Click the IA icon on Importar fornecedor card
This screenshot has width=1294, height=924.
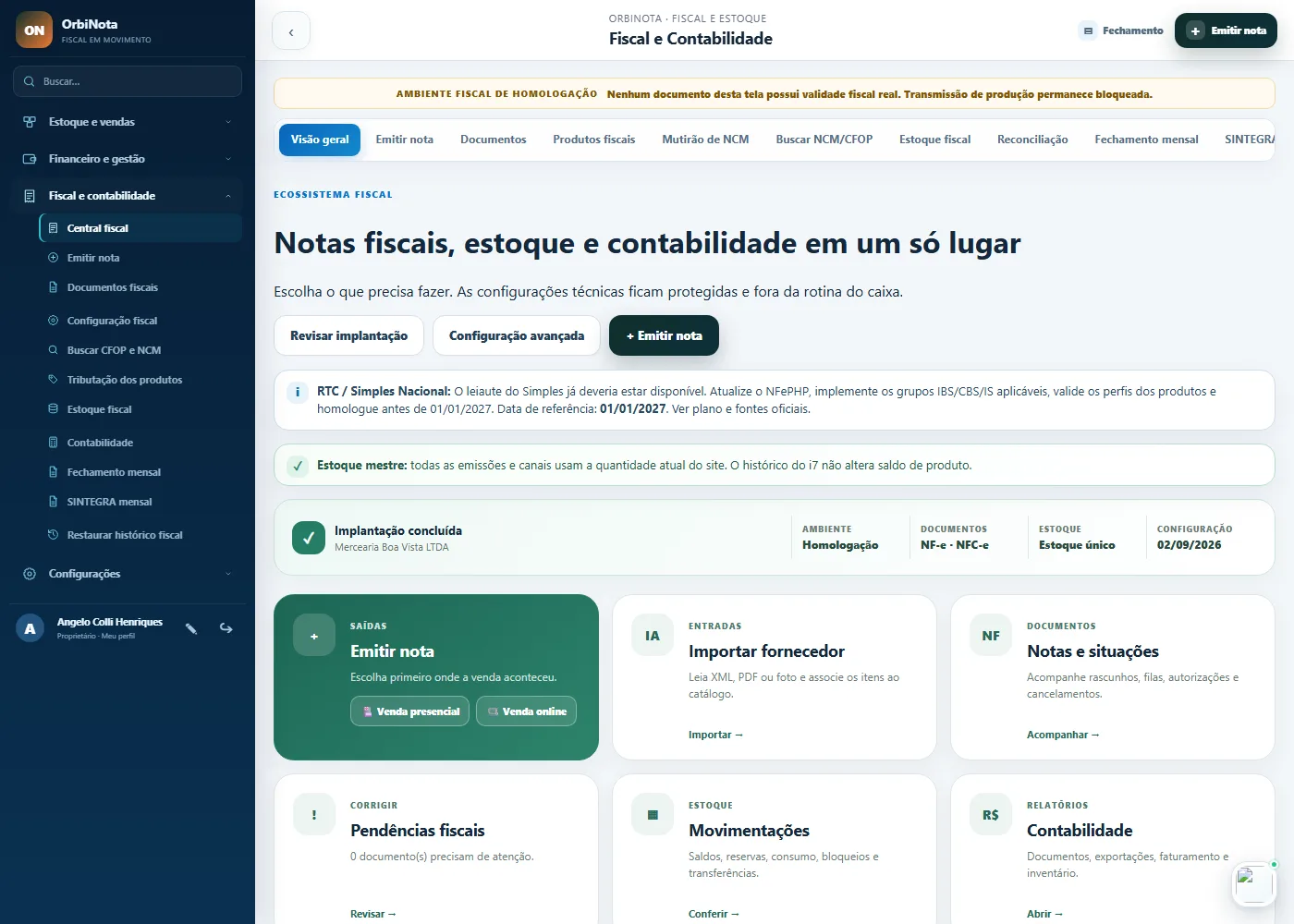[653, 636]
